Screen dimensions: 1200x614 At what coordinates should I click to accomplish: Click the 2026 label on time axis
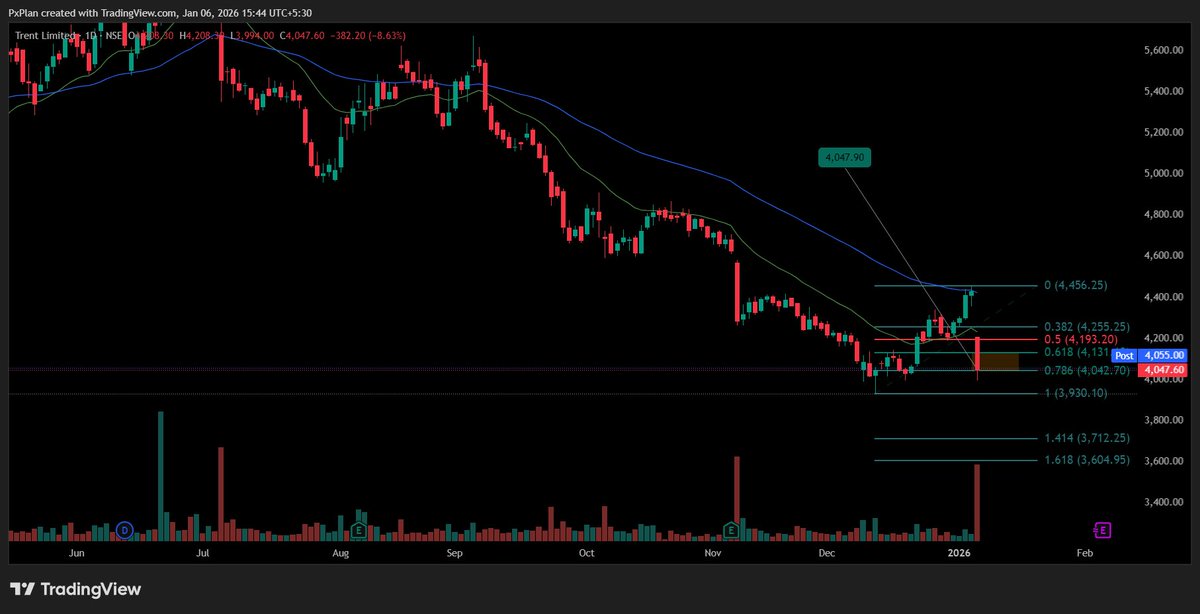(x=959, y=552)
